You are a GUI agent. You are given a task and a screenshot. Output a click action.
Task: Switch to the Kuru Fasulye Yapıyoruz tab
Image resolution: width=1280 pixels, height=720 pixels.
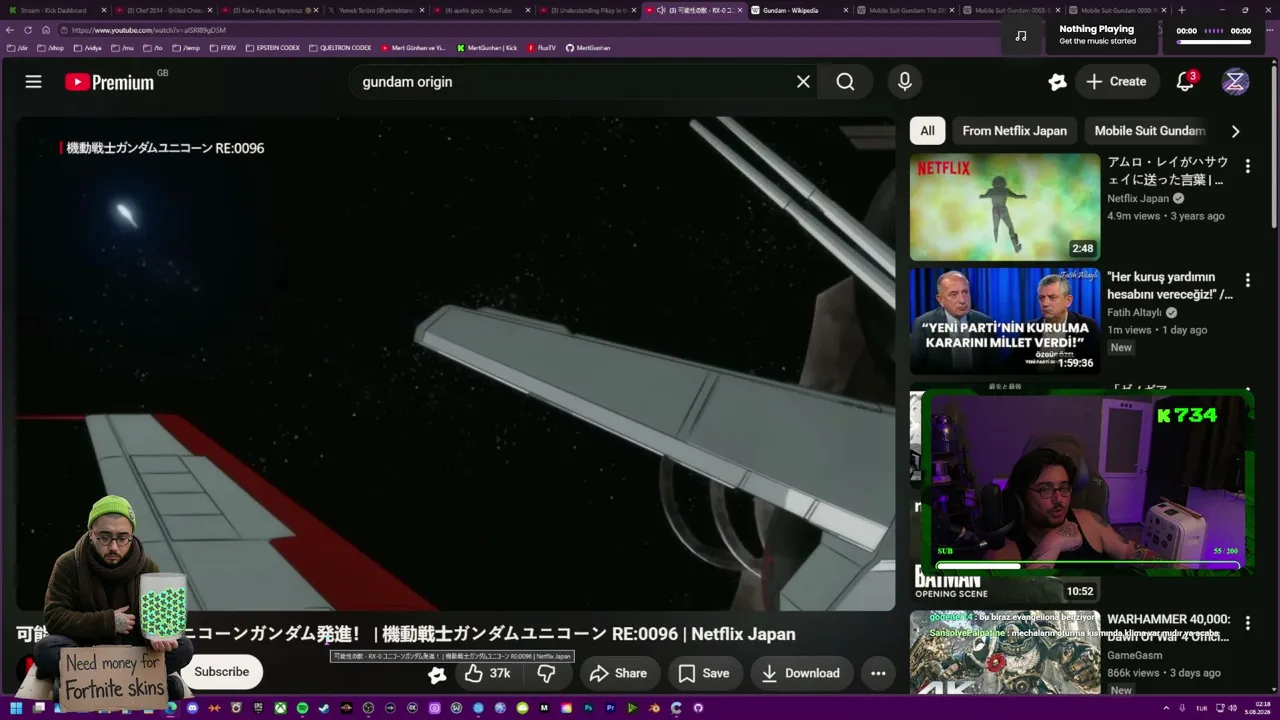click(271, 10)
